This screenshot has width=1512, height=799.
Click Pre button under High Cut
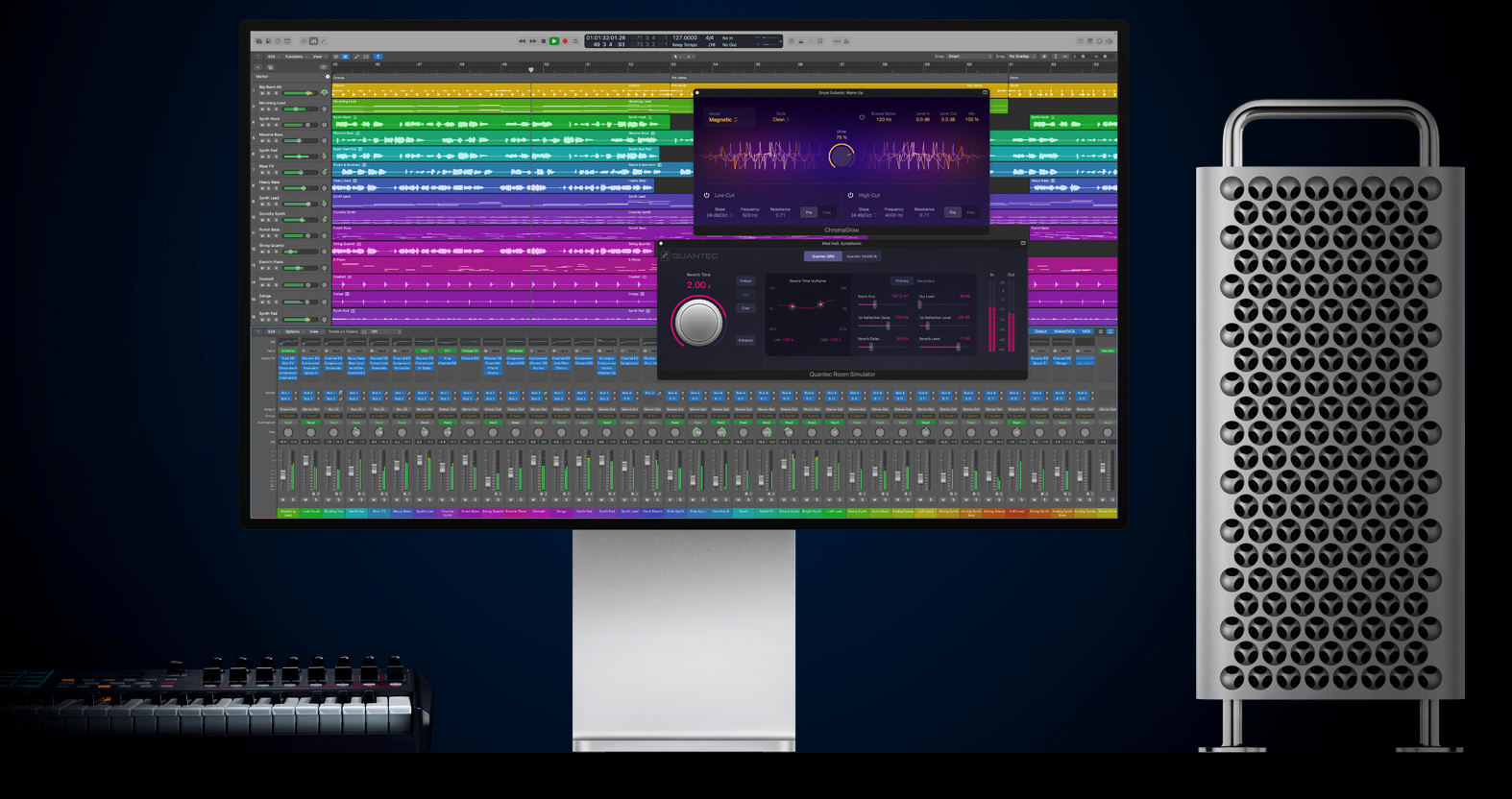click(953, 212)
